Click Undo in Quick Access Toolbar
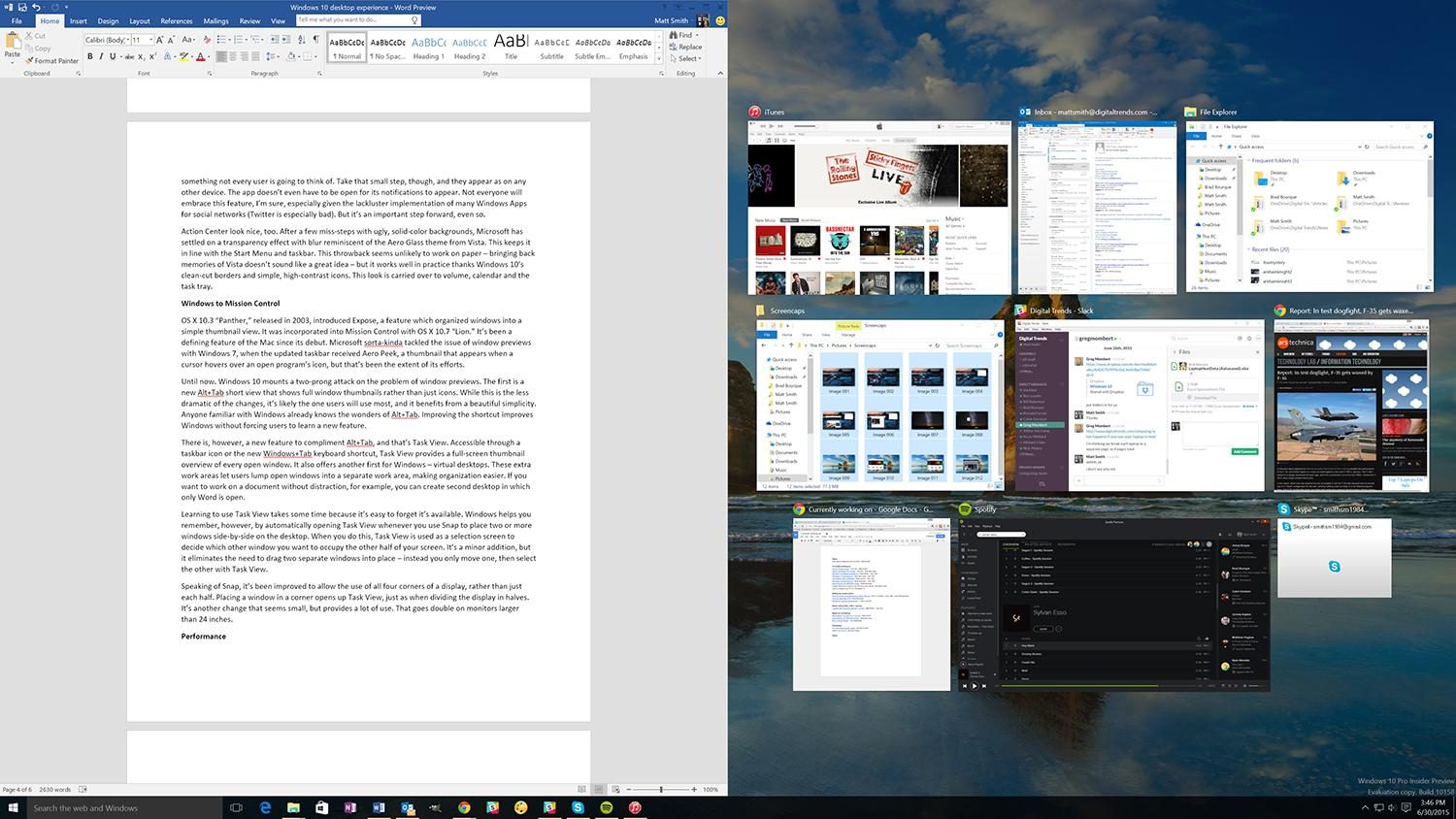Viewport: 1456px width, 819px height. click(36, 7)
